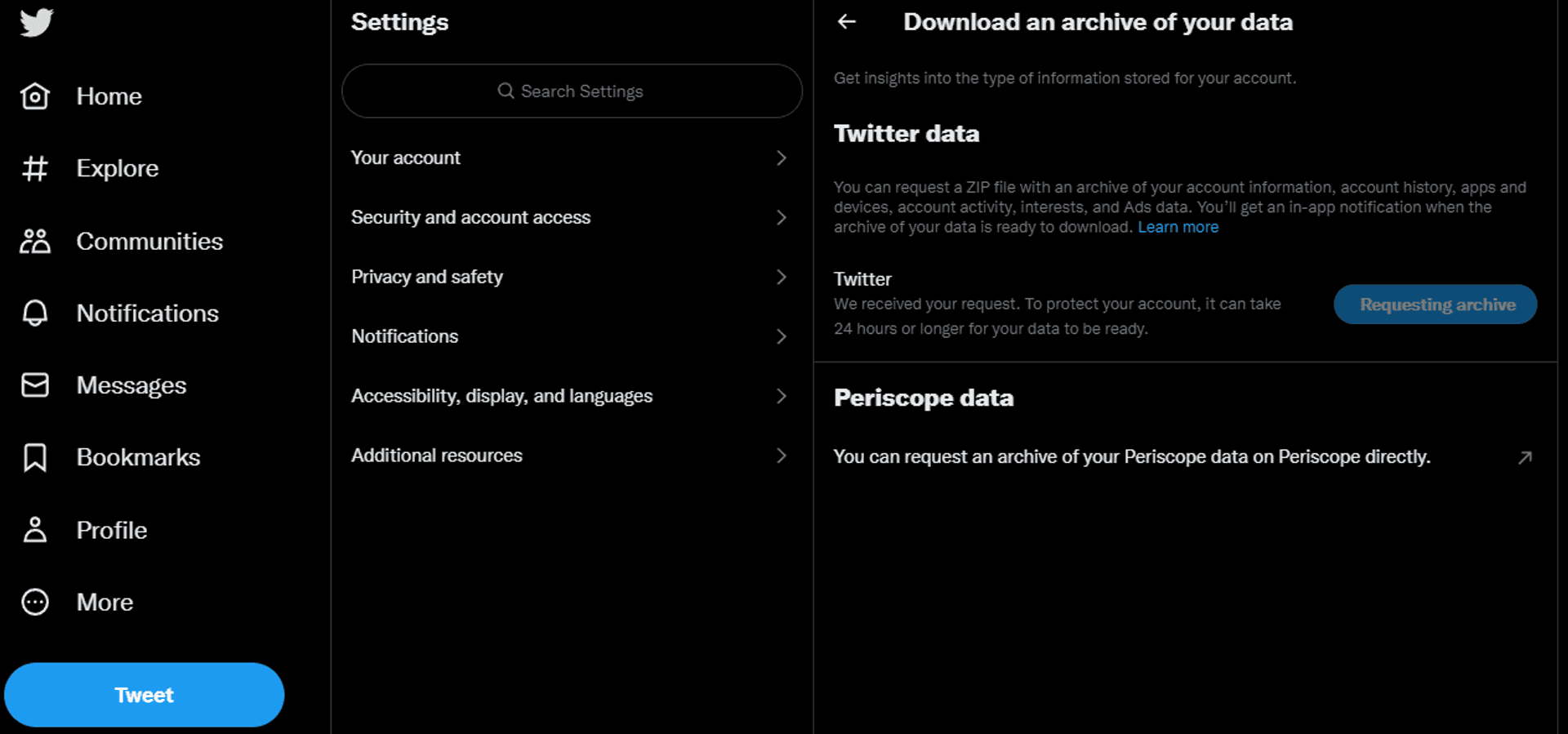The width and height of the screenshot is (1568, 734).
Task: Open Profile using the person icon
Action: coord(34,529)
